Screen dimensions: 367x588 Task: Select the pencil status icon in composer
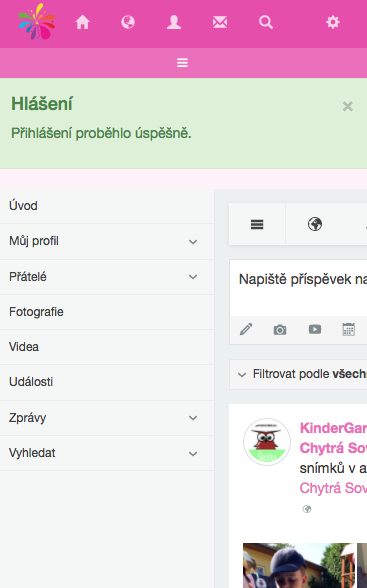click(x=246, y=329)
